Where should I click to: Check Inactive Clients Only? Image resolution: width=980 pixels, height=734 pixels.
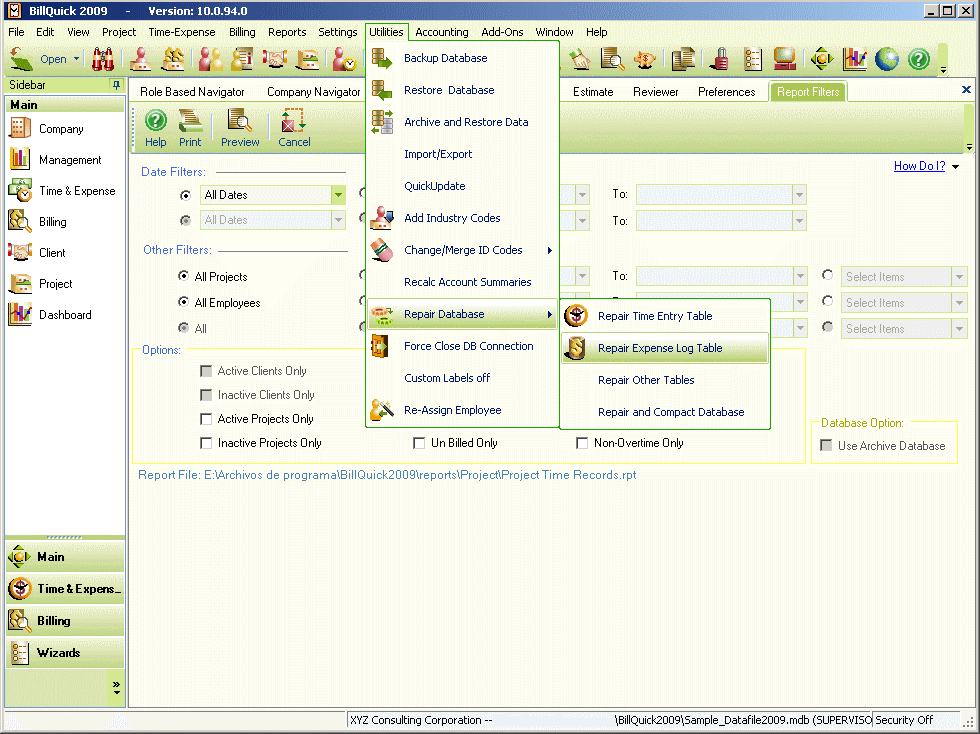(x=206, y=395)
